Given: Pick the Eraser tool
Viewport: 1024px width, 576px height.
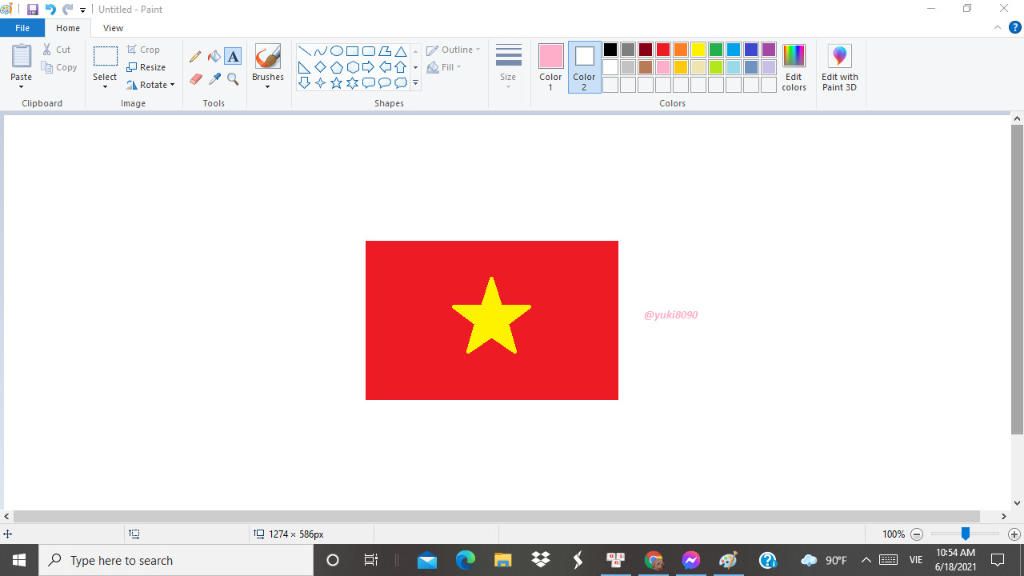Looking at the screenshot, I should (x=195, y=79).
